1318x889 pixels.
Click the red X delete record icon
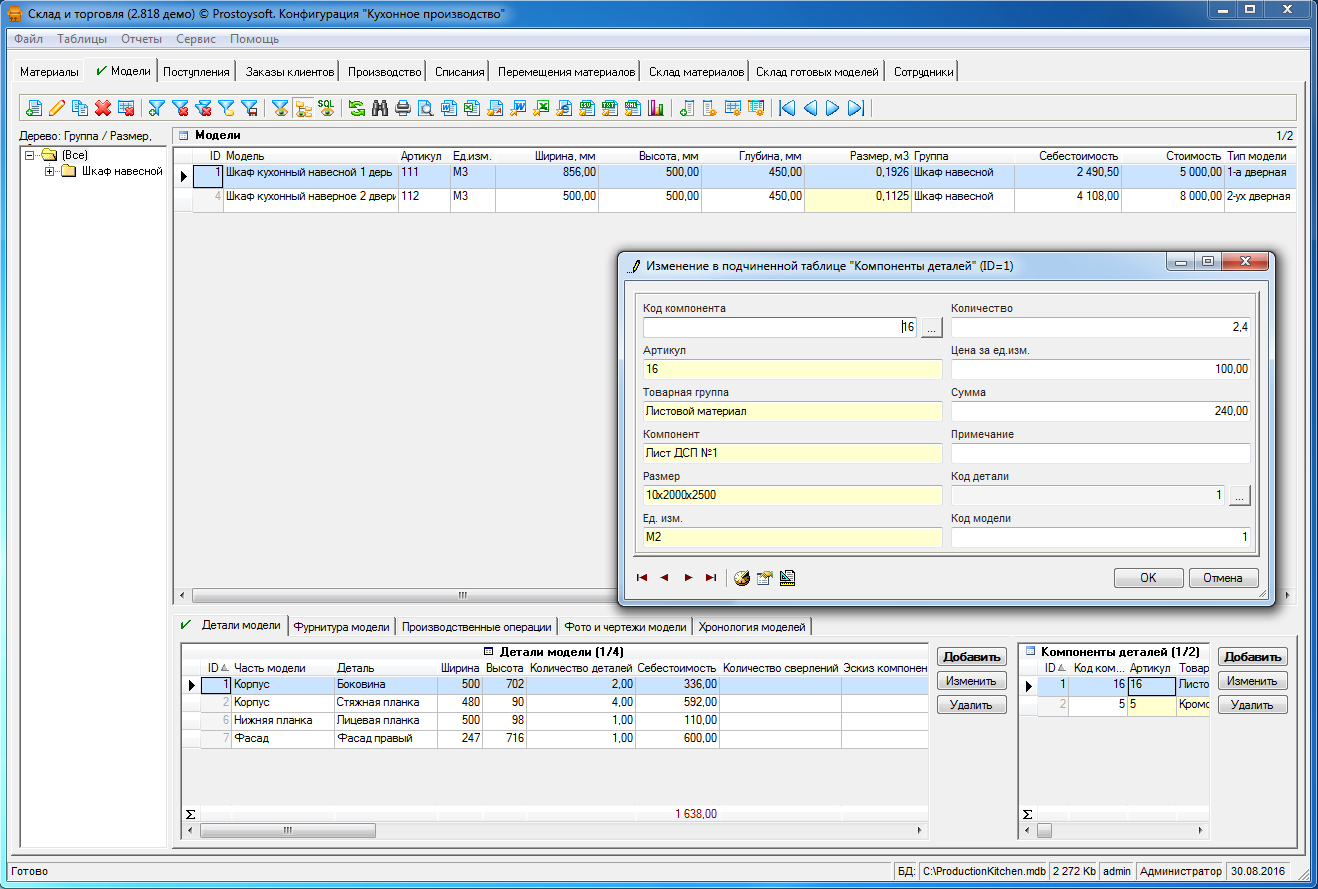tap(102, 108)
